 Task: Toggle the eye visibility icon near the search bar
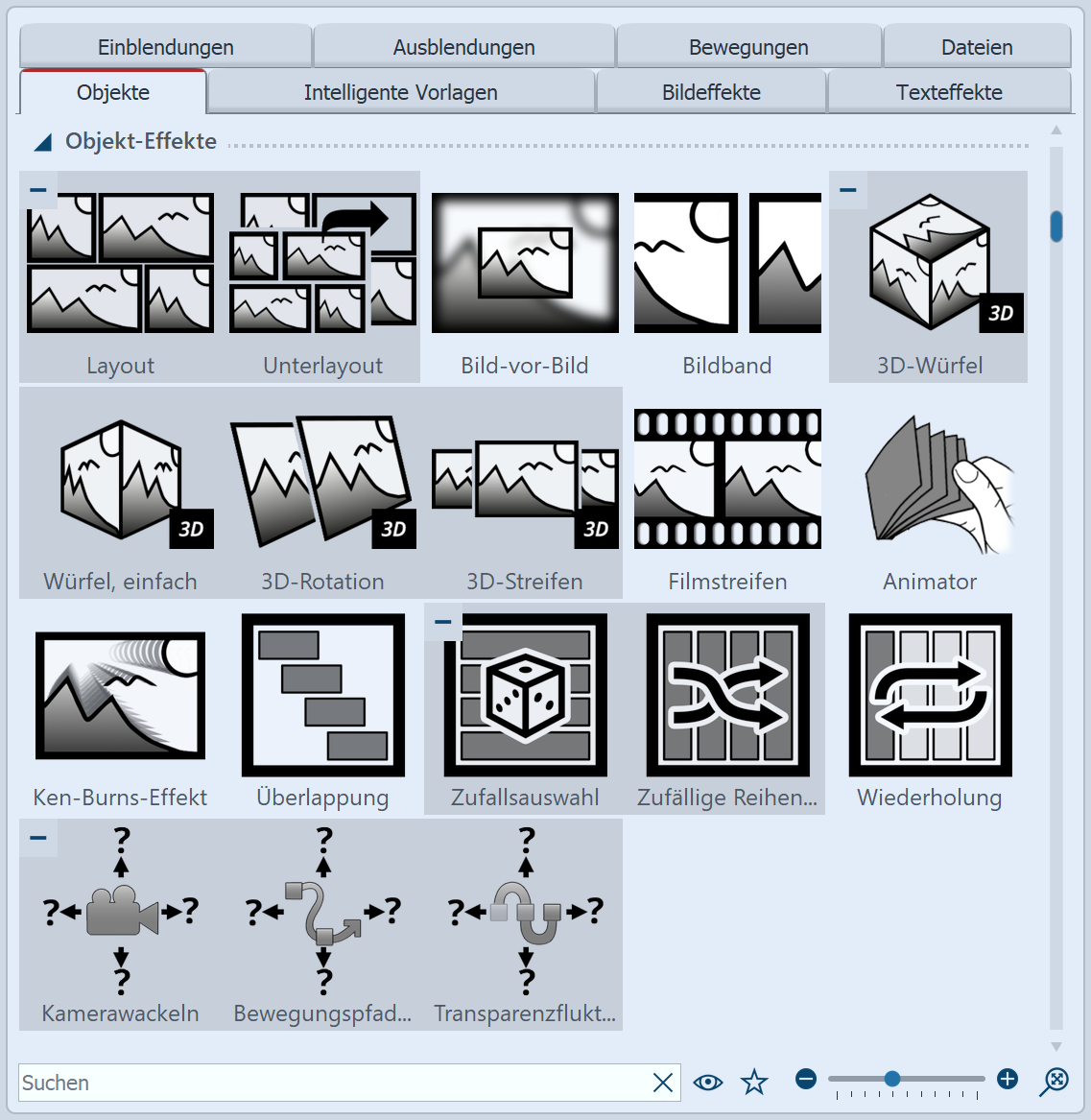[x=708, y=1082]
